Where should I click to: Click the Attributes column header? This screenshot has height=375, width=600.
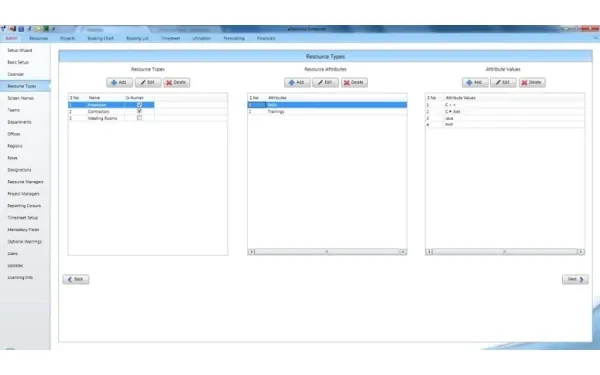pos(277,98)
